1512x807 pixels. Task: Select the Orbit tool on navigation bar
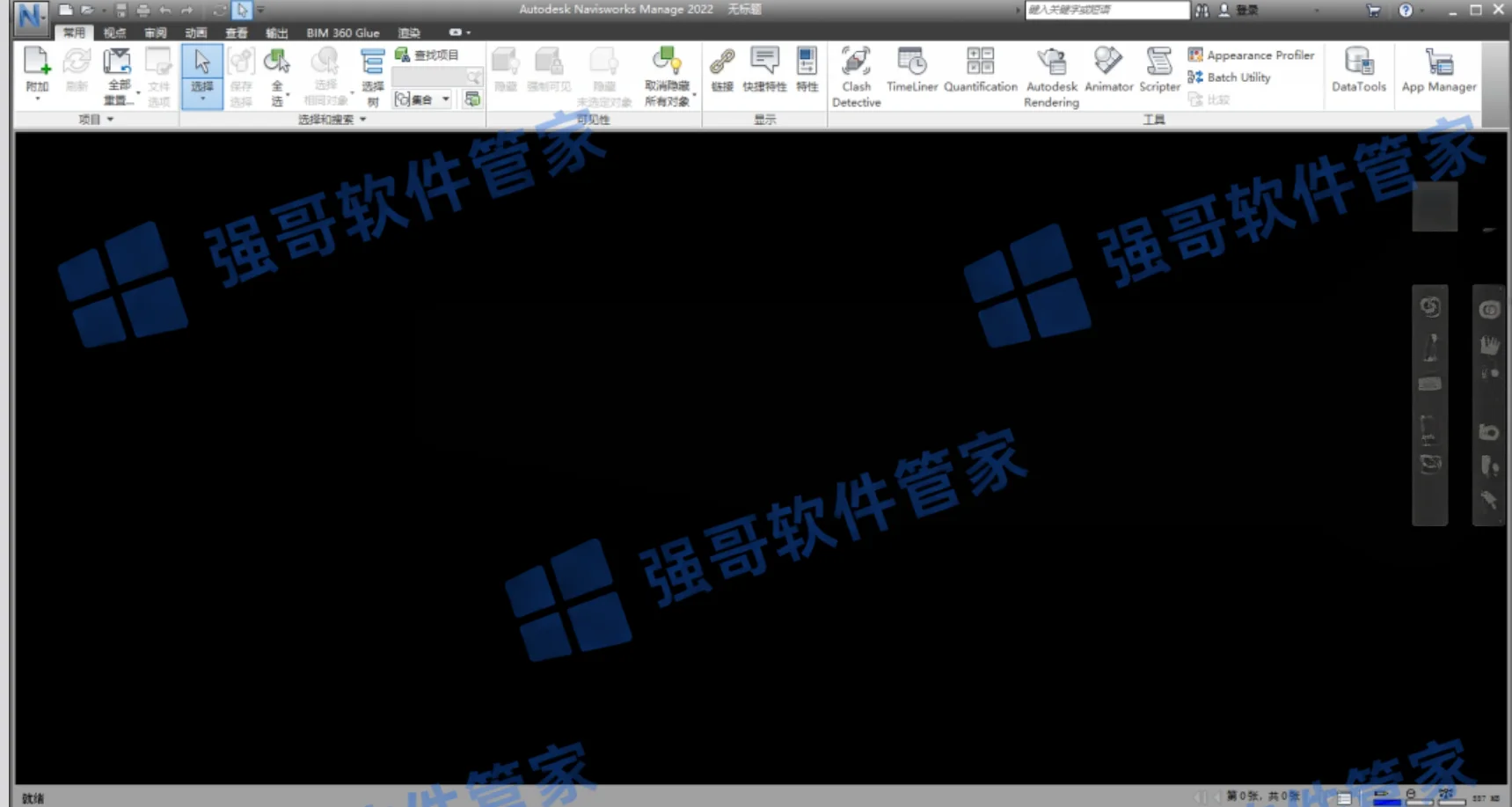click(1488, 431)
